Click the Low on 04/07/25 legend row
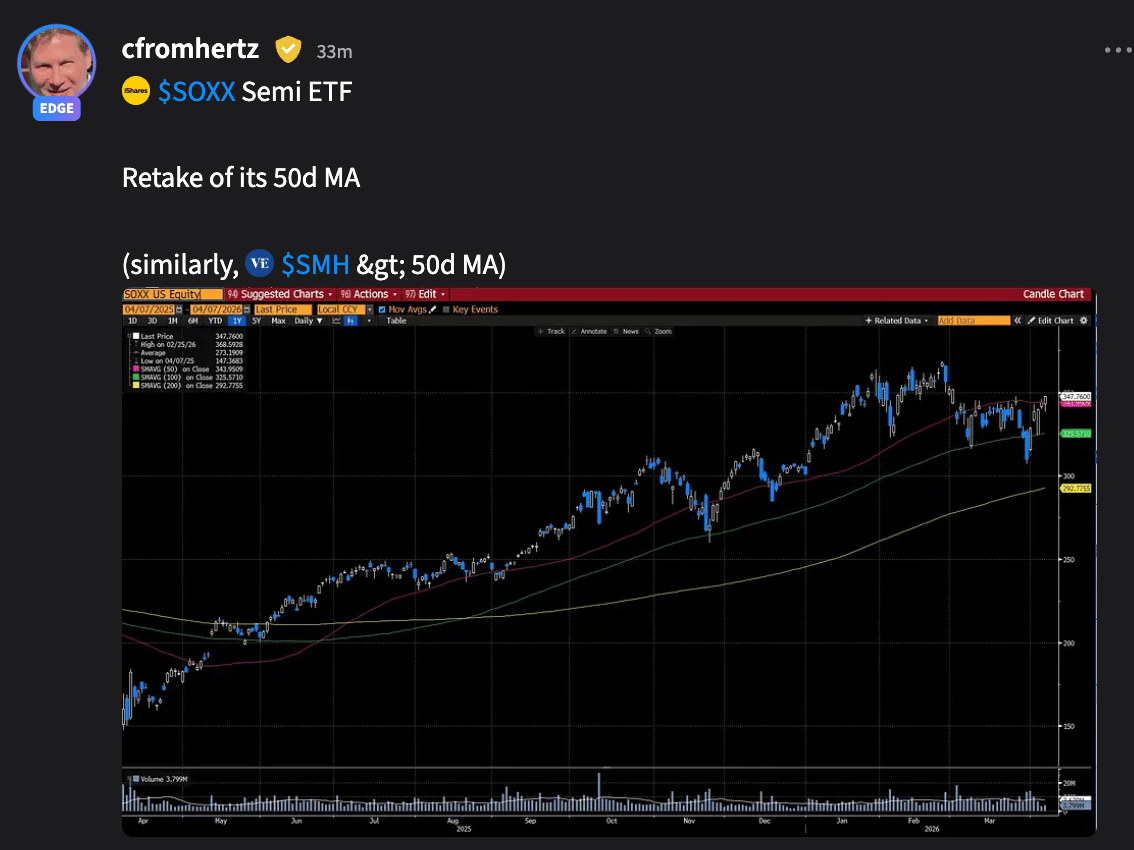This screenshot has width=1134, height=850. coord(188,361)
